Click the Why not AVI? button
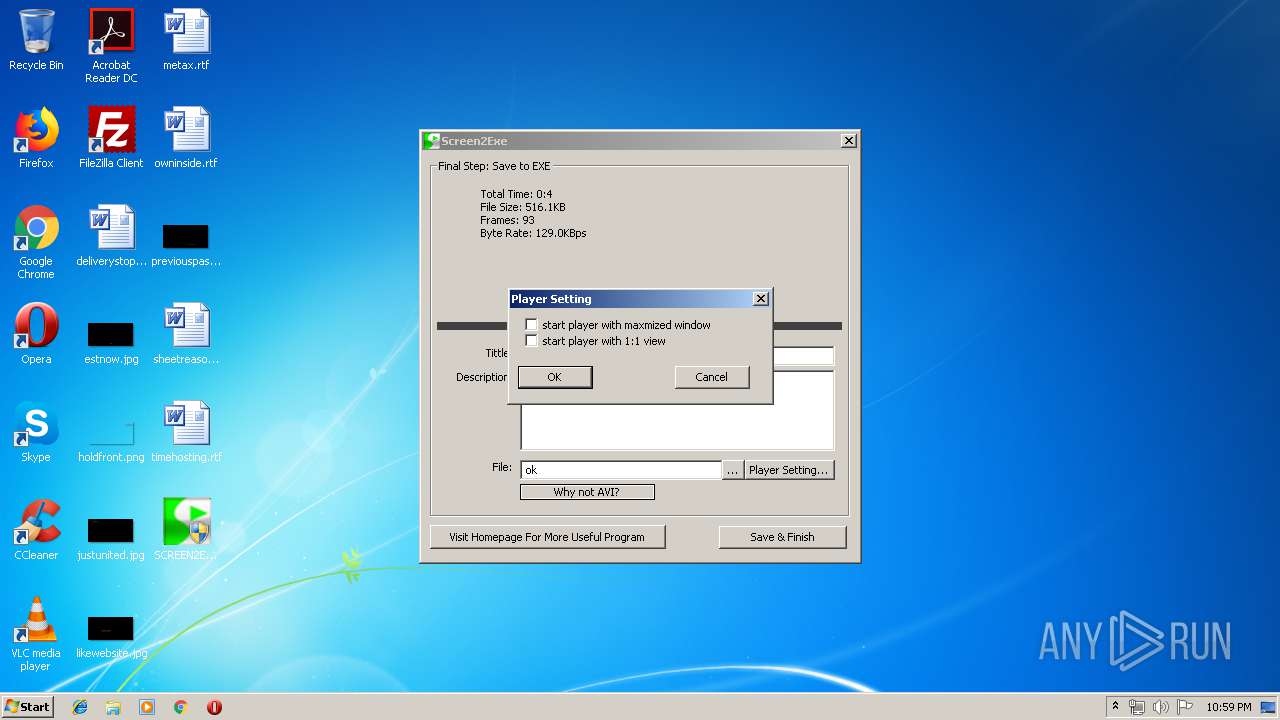1280x720 pixels. click(x=587, y=492)
